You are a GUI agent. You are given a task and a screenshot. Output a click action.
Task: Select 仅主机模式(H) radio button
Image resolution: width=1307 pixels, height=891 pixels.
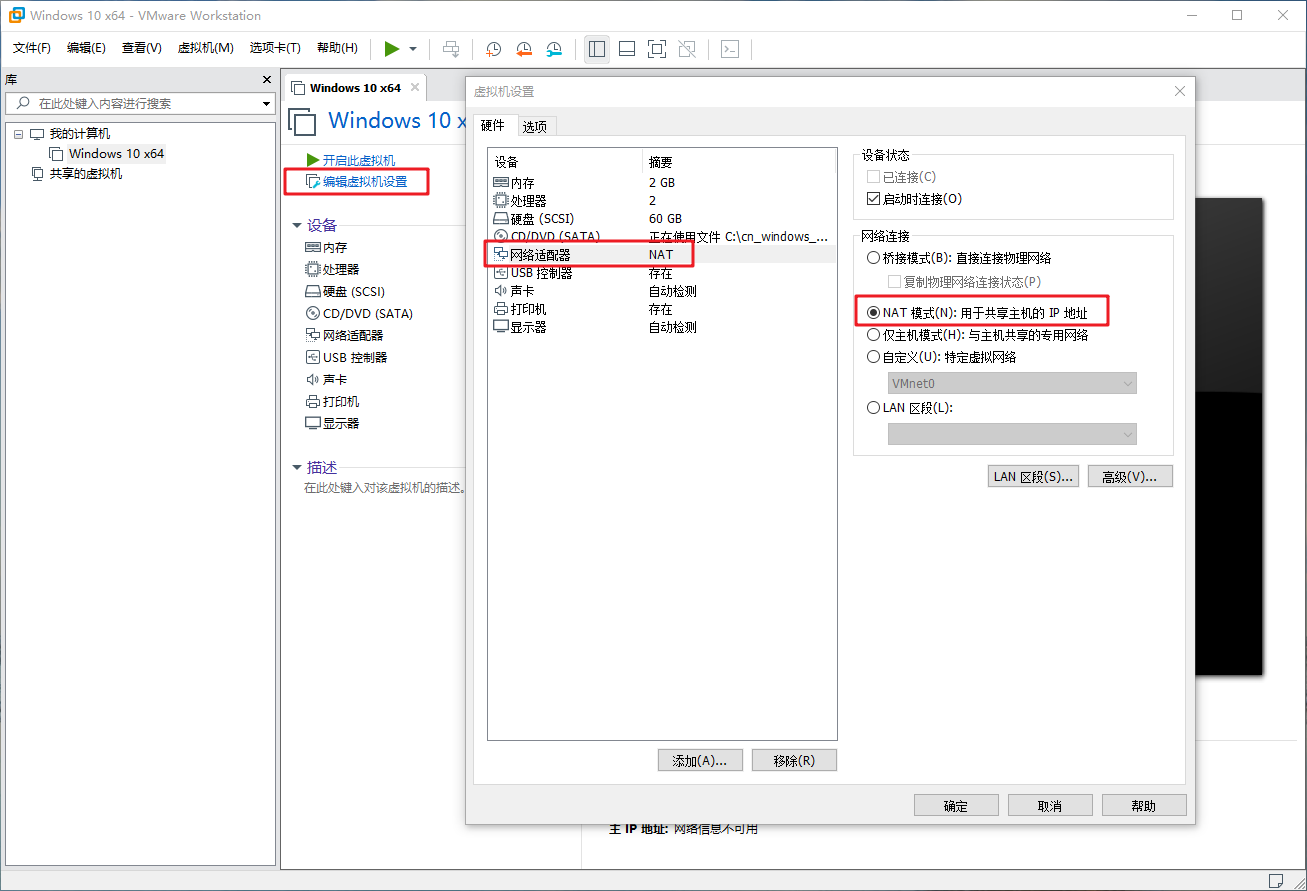click(873, 335)
